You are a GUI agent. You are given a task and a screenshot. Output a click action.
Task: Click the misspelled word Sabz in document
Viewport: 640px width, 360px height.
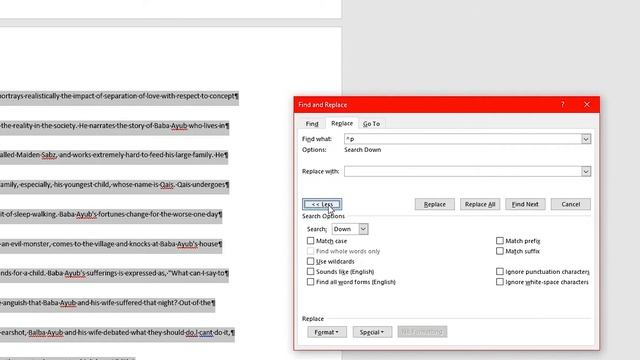49,155
